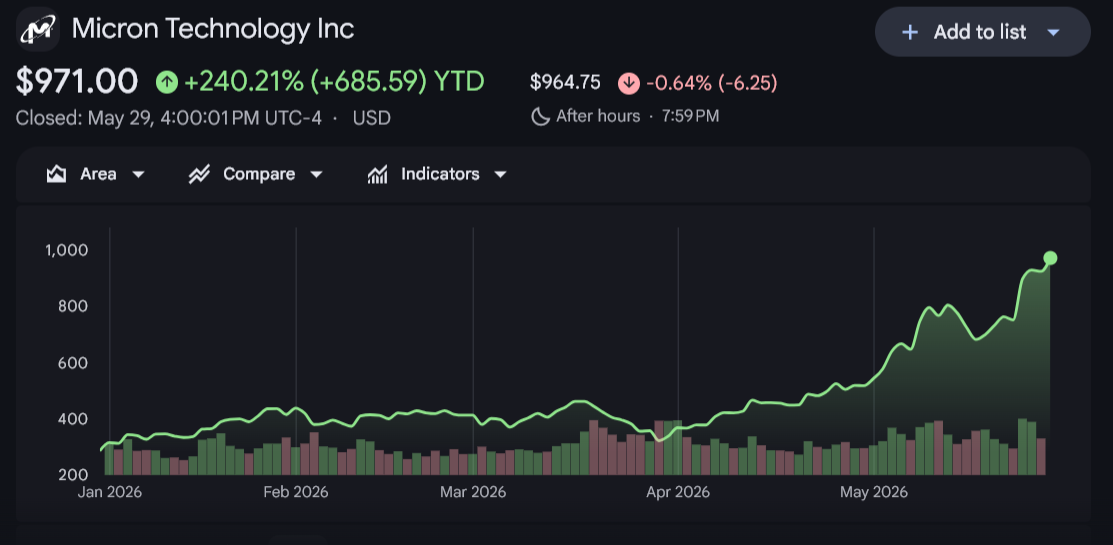Click the green up-arrow YTD gain icon
1113x545 pixels.
tap(167, 82)
